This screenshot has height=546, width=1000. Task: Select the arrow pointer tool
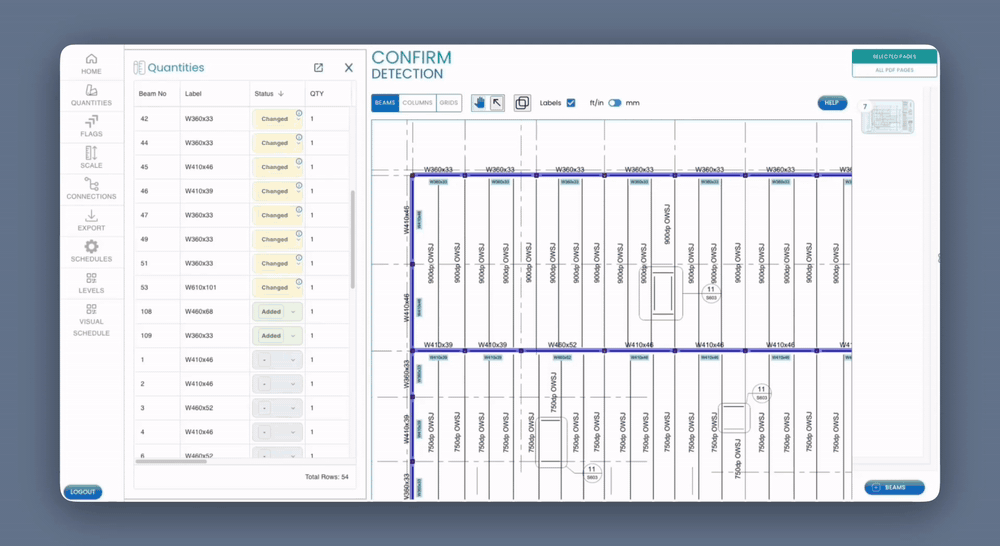(x=497, y=103)
